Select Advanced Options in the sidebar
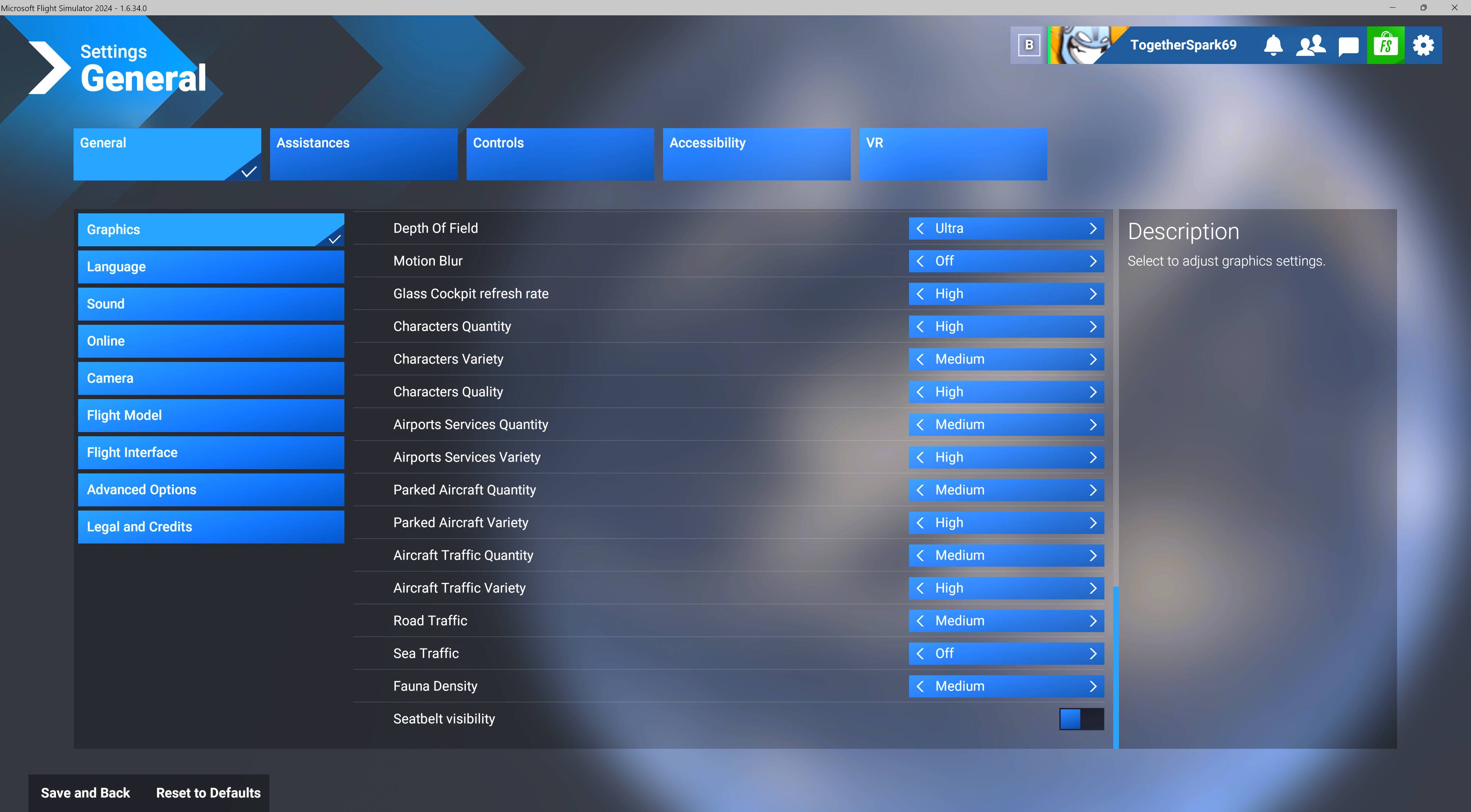 pyautogui.click(x=211, y=489)
